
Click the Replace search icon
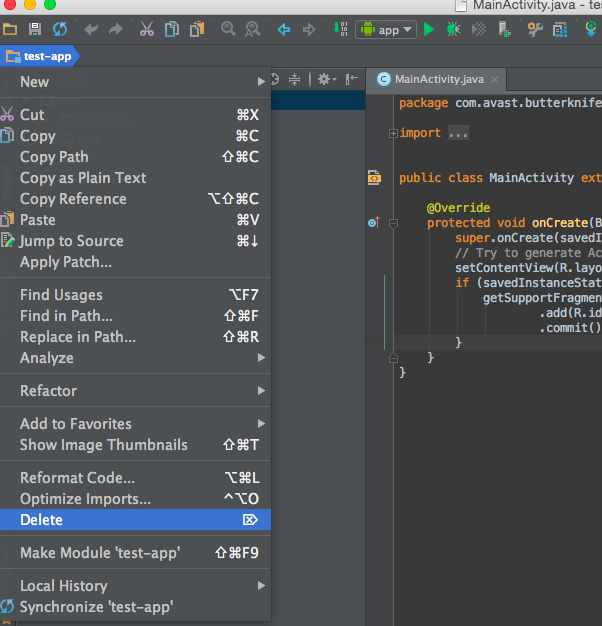(253, 29)
